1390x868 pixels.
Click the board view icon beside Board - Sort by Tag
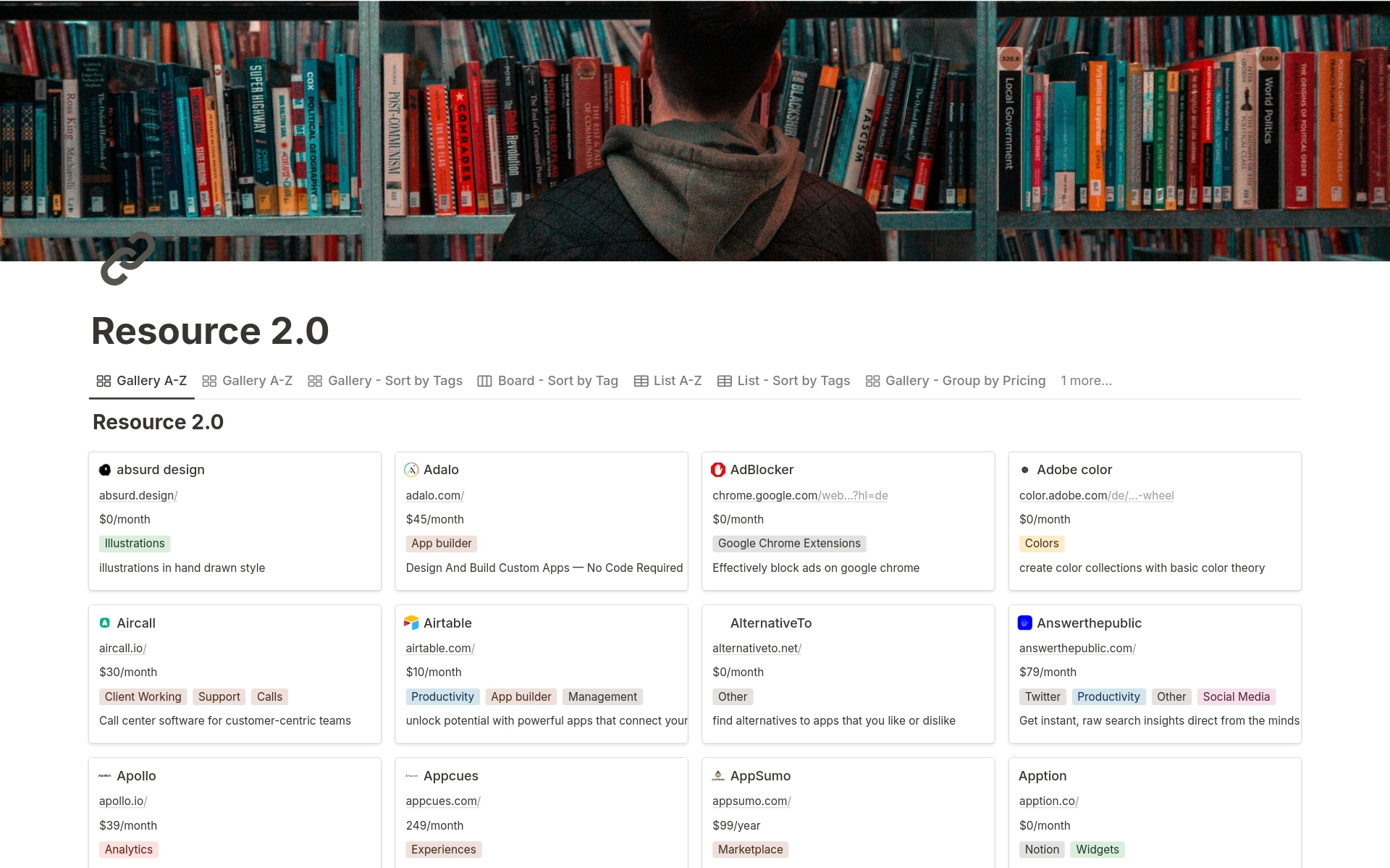pos(484,380)
